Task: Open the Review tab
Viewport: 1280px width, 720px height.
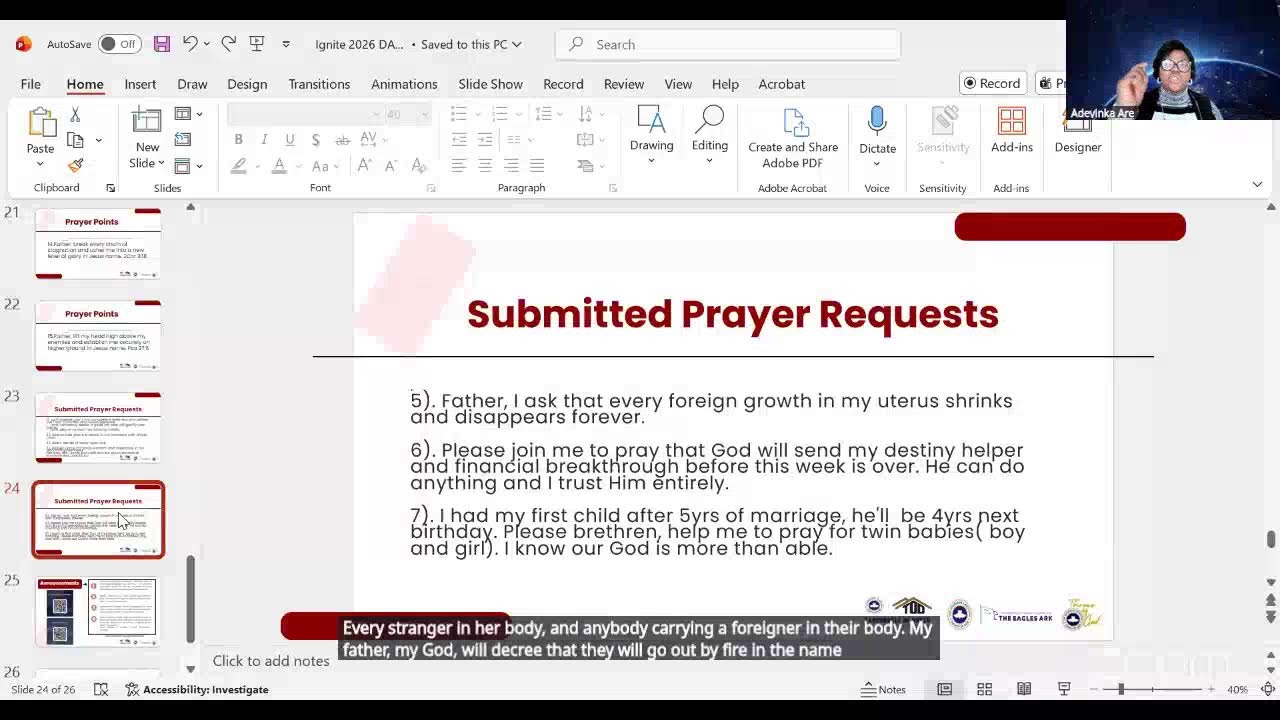Action: 624,84
